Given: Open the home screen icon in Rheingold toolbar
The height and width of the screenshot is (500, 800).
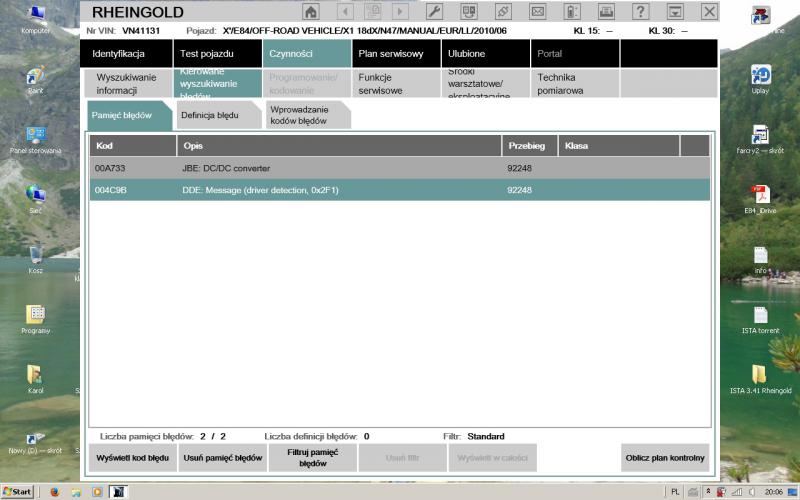Looking at the screenshot, I should [x=311, y=12].
